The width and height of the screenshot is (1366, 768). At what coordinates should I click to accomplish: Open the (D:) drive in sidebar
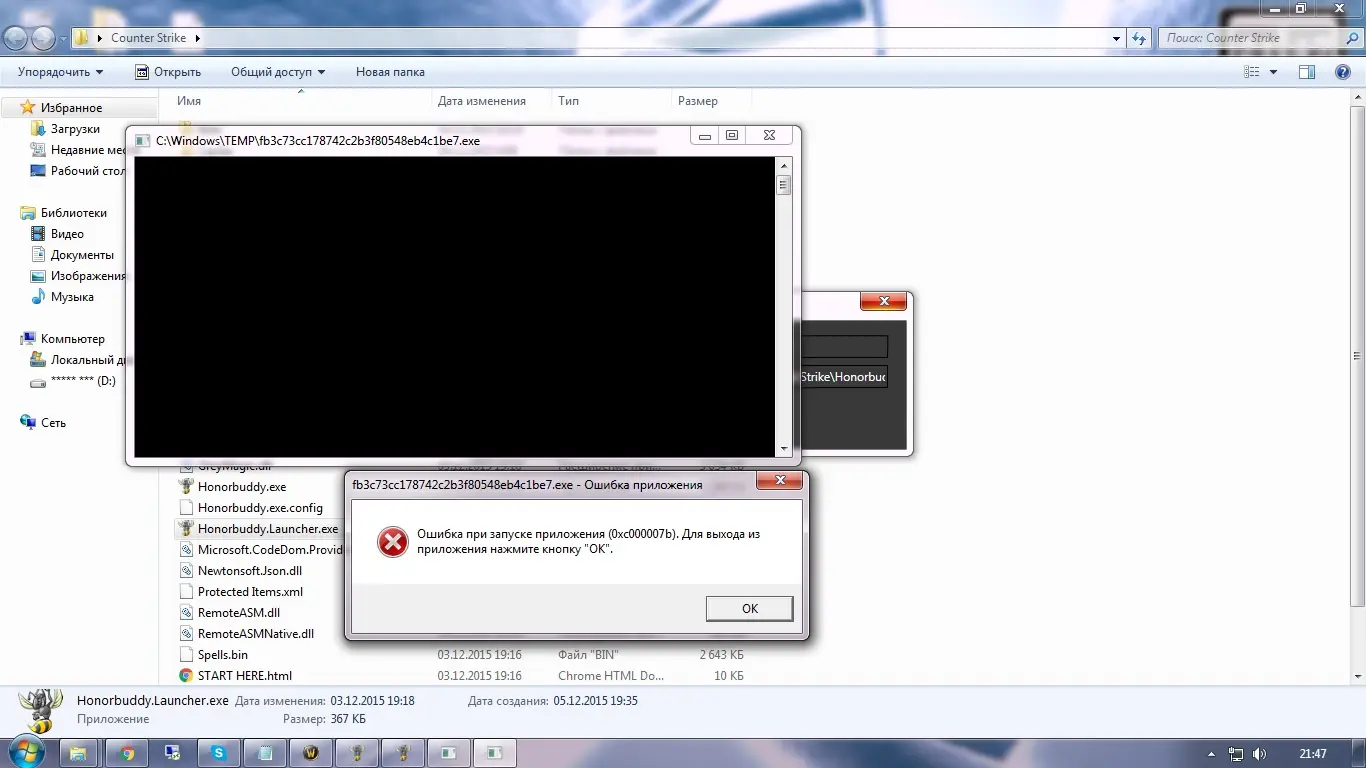[x=83, y=381]
